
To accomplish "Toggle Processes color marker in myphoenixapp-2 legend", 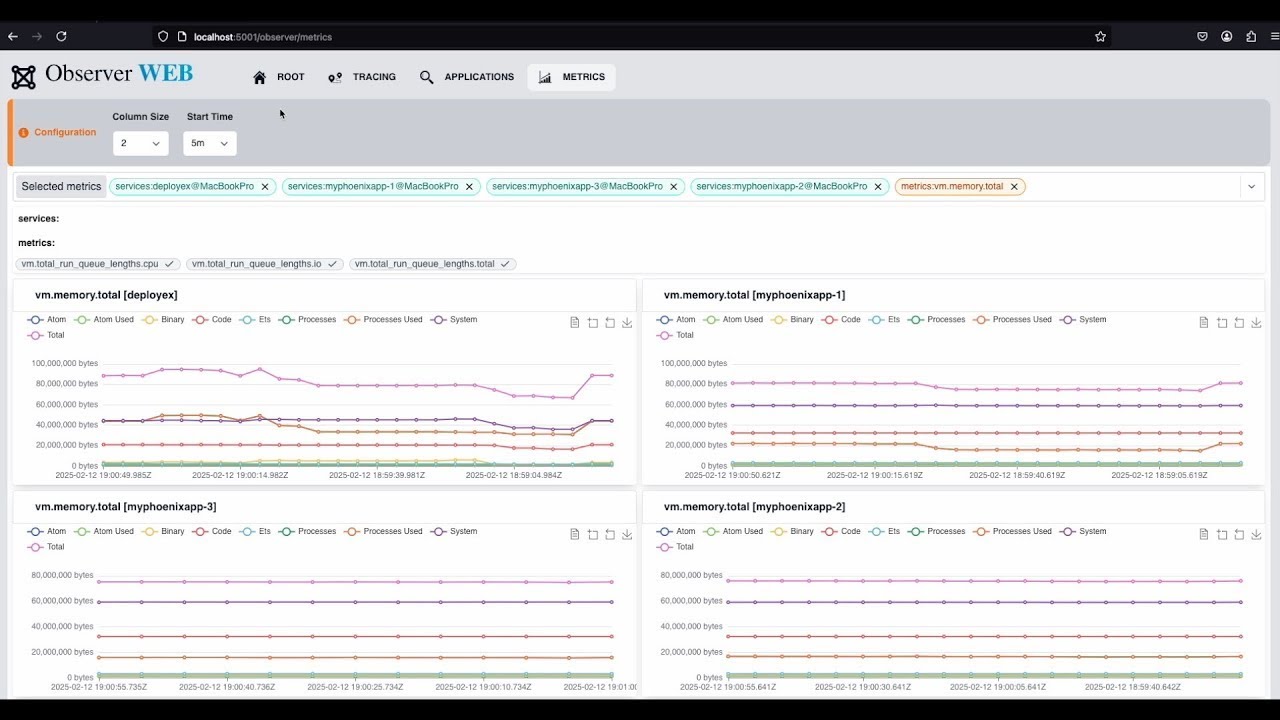I will click(x=917, y=532).
